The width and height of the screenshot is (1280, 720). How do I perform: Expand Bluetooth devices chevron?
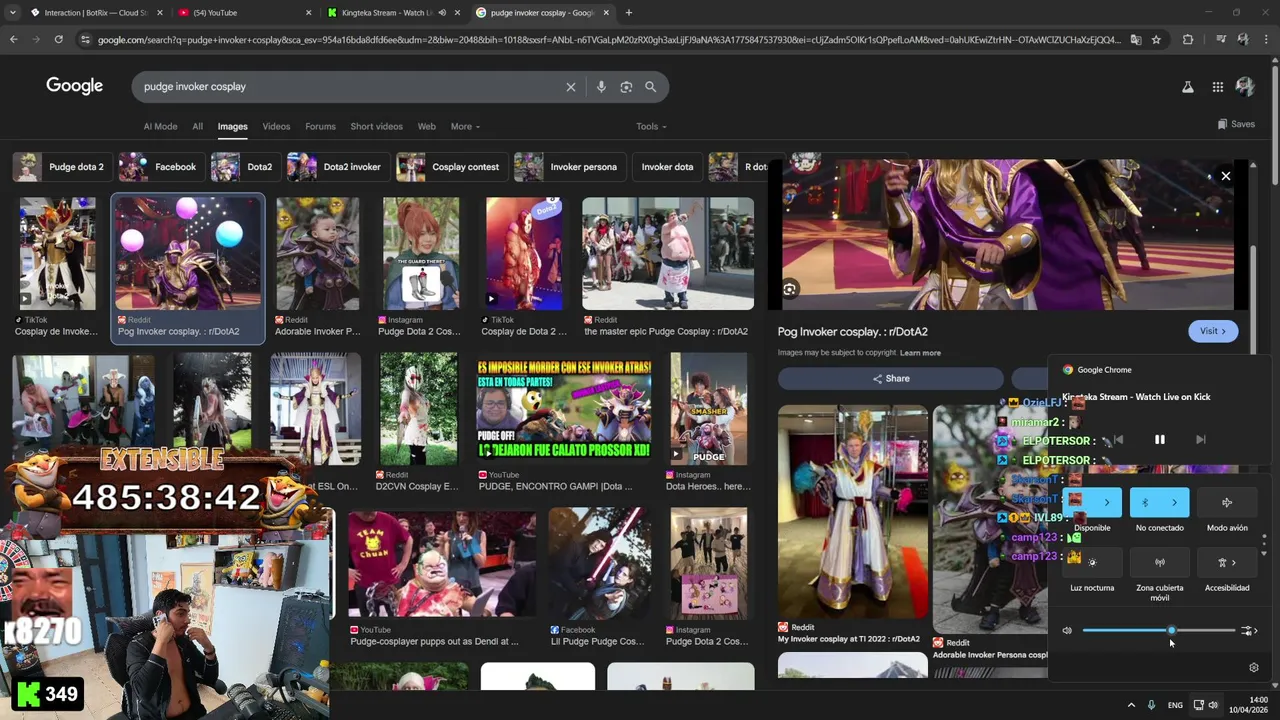[x=1175, y=503]
